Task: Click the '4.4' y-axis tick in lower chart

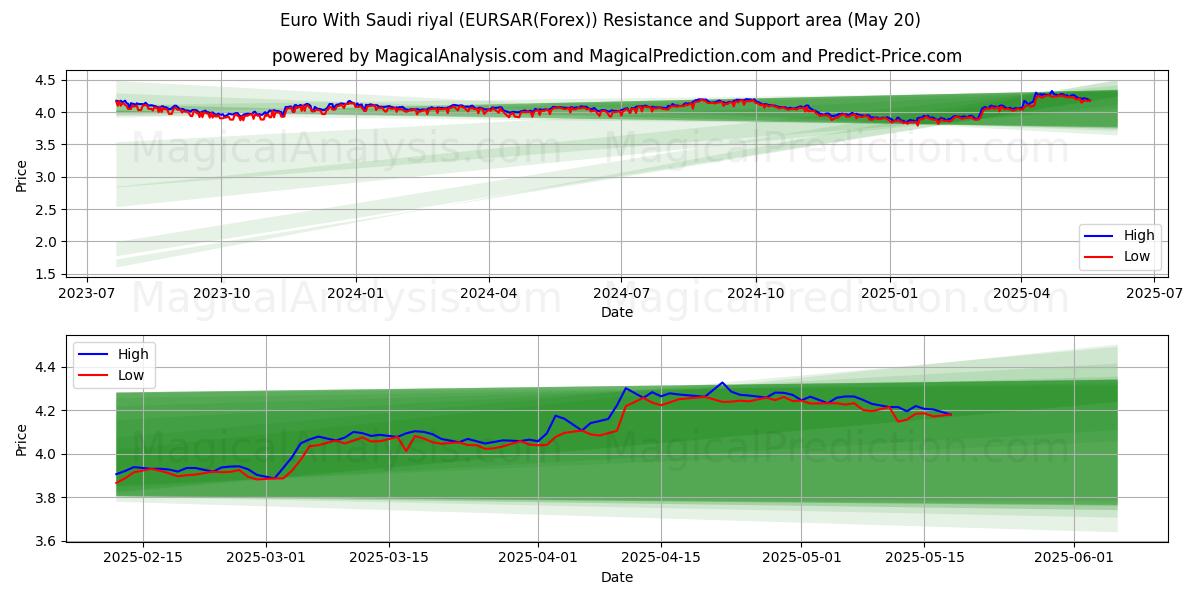Action: point(45,368)
